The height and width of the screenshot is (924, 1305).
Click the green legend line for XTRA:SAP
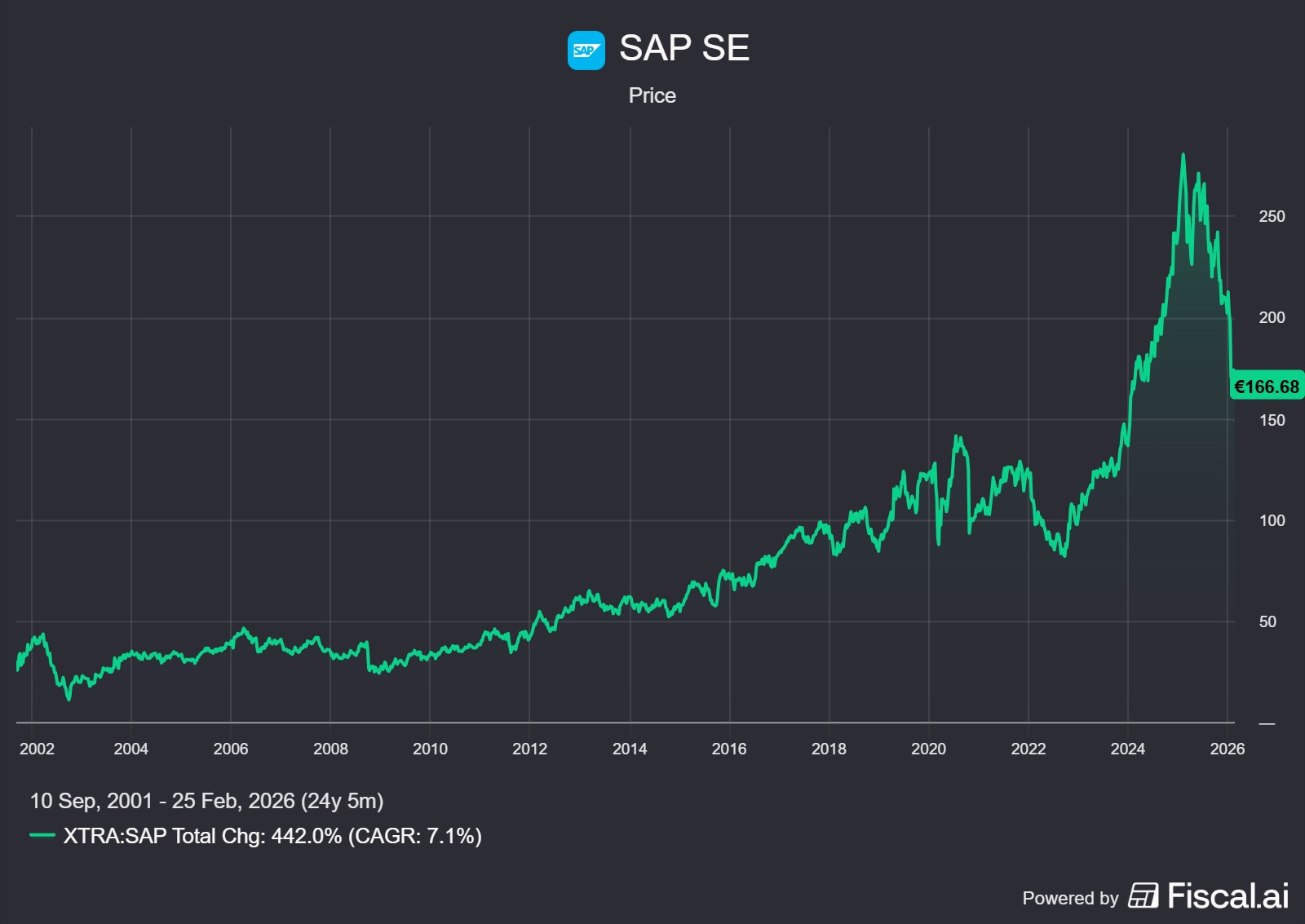42,835
